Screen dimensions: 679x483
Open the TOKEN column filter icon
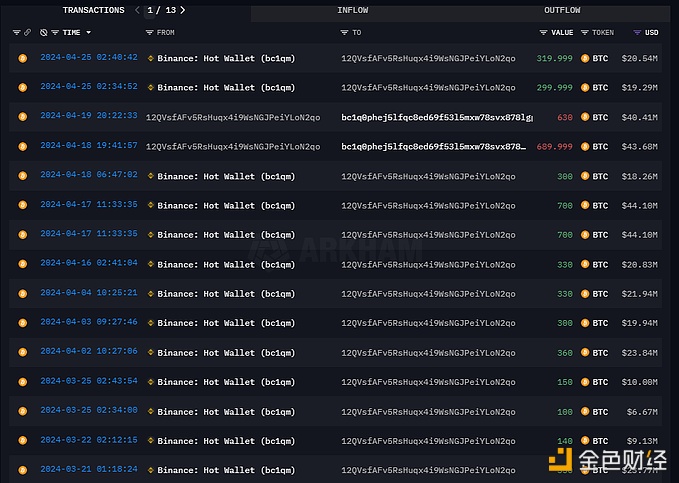coord(585,32)
